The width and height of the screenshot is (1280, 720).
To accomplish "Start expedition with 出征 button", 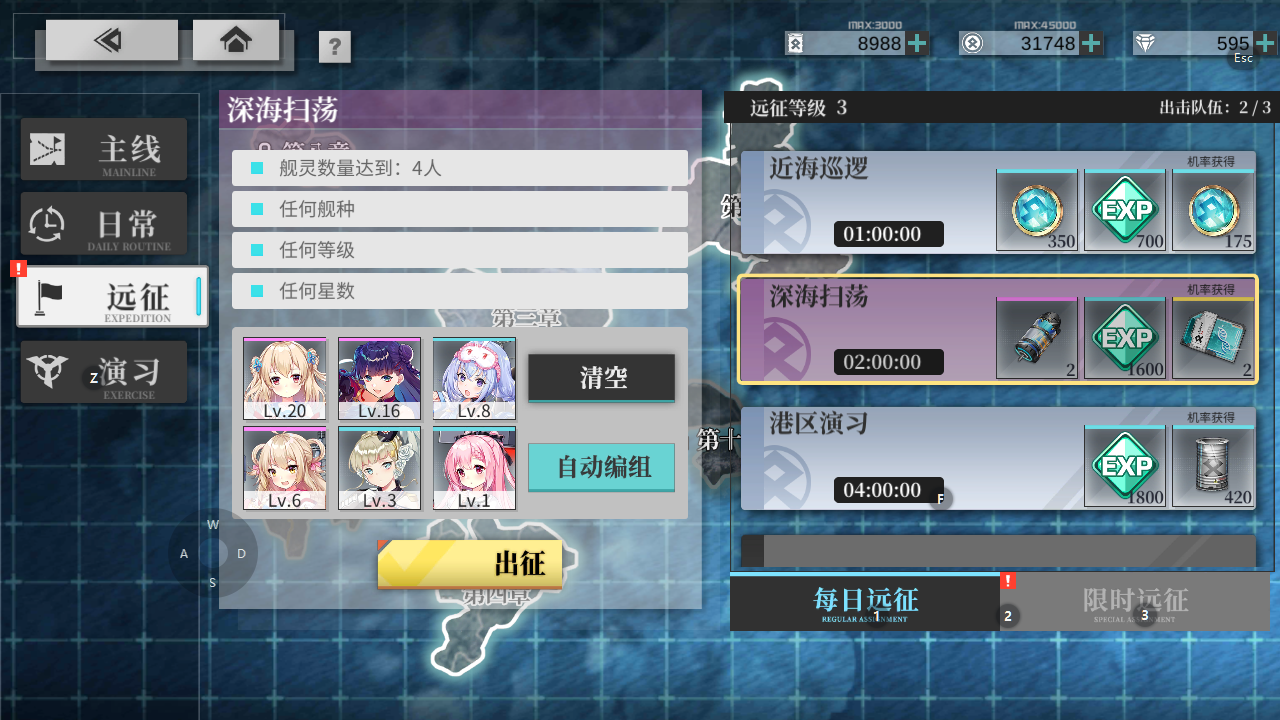I will pyautogui.click(x=470, y=564).
